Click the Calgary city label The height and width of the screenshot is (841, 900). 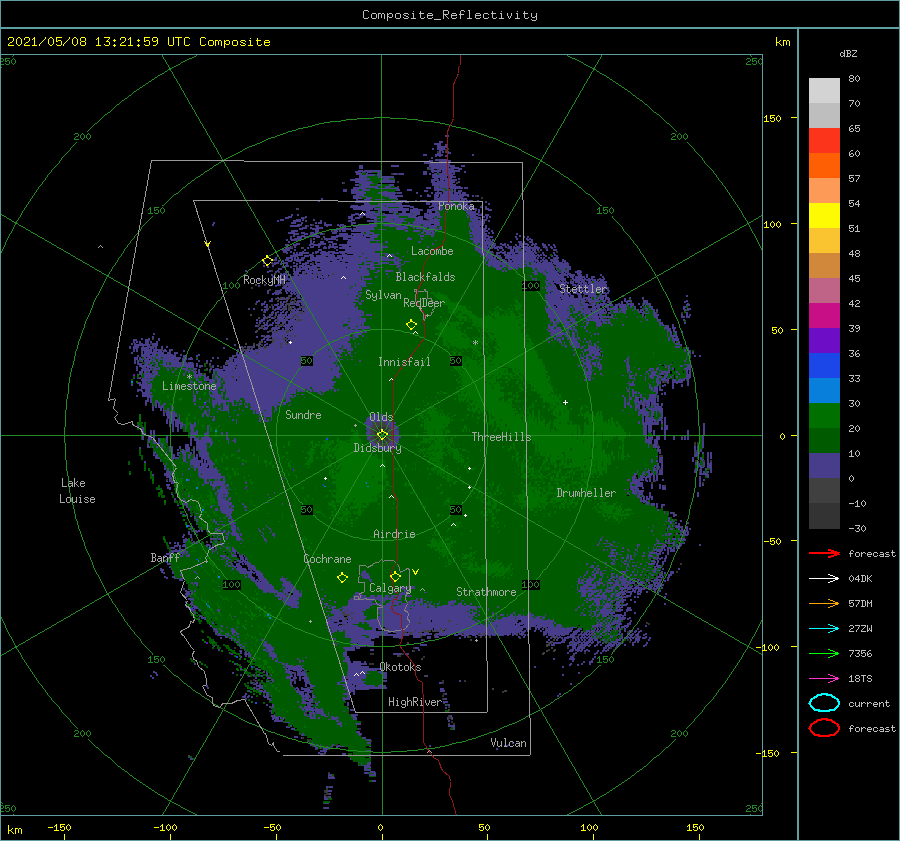click(390, 588)
